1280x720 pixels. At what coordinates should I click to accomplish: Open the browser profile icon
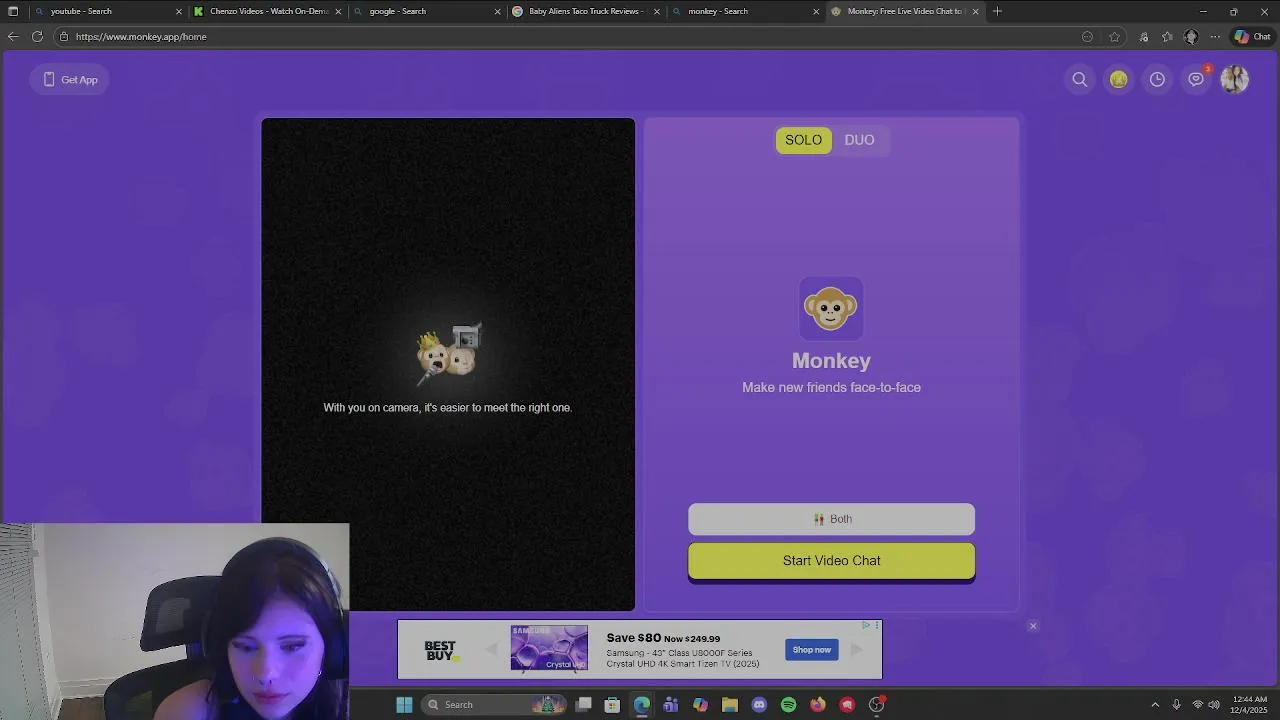pyautogui.click(x=1191, y=37)
